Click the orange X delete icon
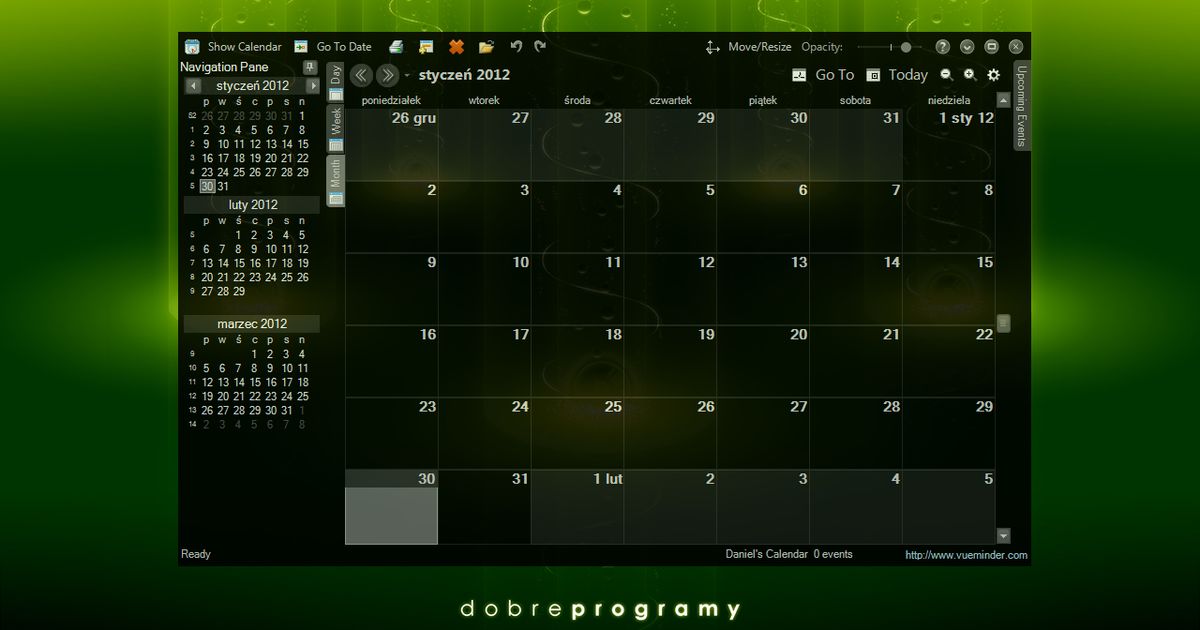Image resolution: width=1200 pixels, height=630 pixels. pyautogui.click(x=456, y=47)
